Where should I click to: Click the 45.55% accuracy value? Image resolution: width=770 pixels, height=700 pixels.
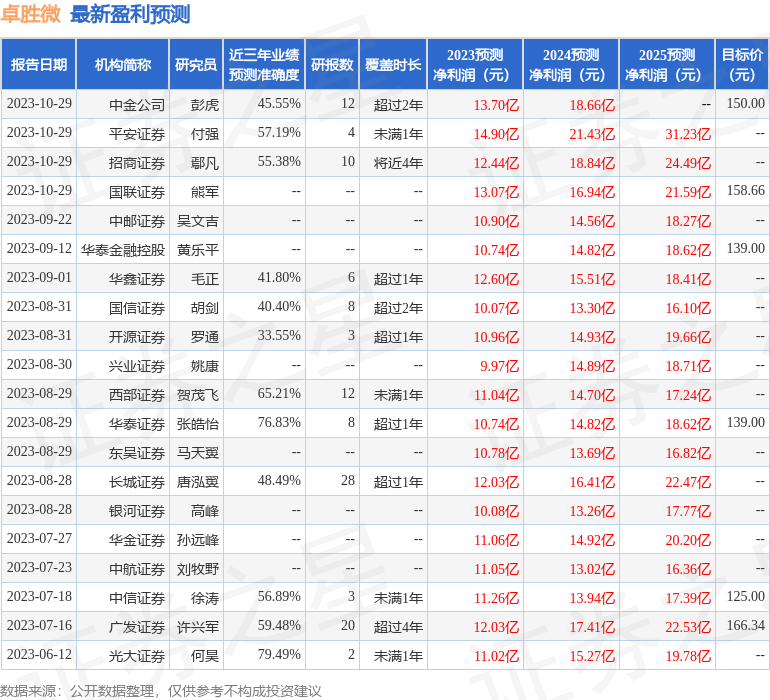(279, 104)
